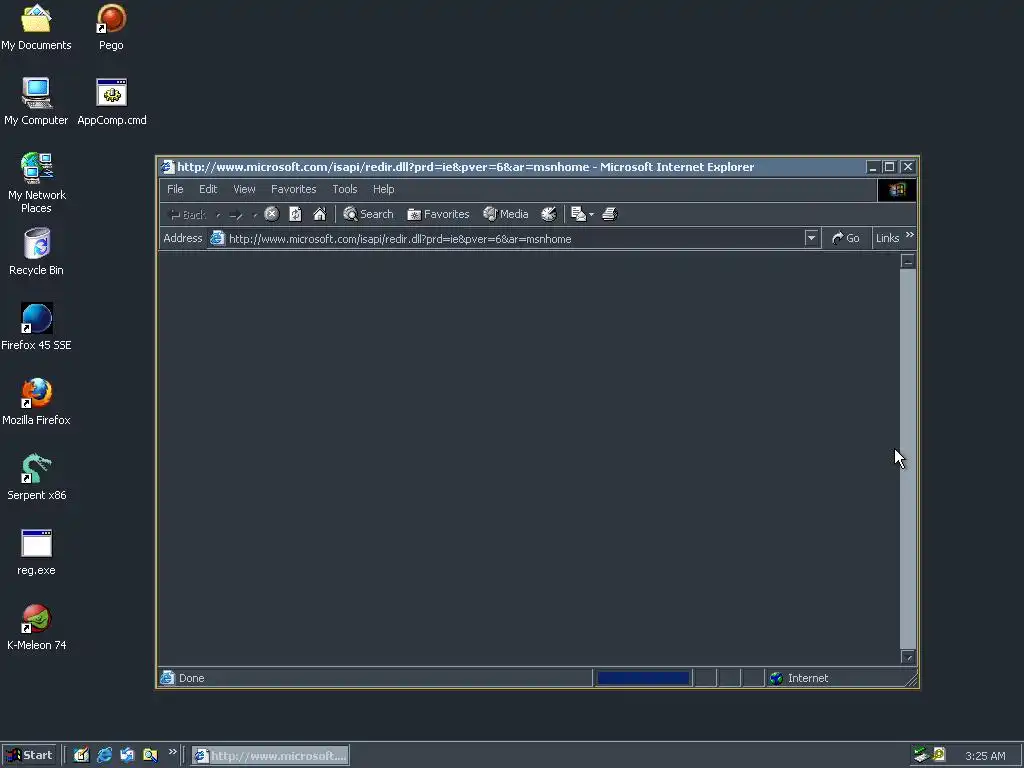Print the page with the printer icon

click(x=609, y=214)
